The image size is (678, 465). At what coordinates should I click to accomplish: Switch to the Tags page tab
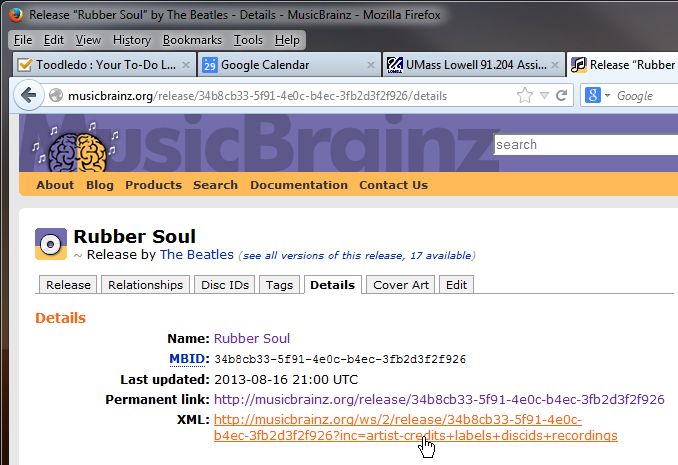279,285
